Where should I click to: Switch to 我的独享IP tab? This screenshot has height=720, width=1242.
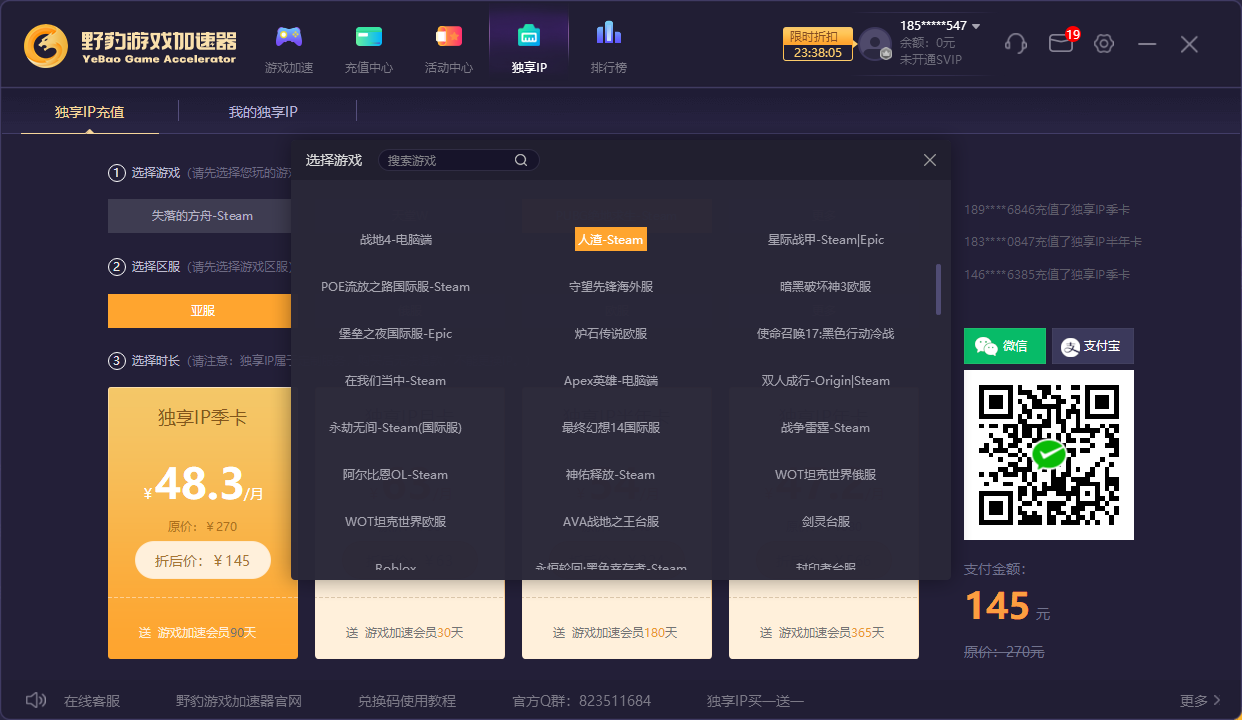263,112
